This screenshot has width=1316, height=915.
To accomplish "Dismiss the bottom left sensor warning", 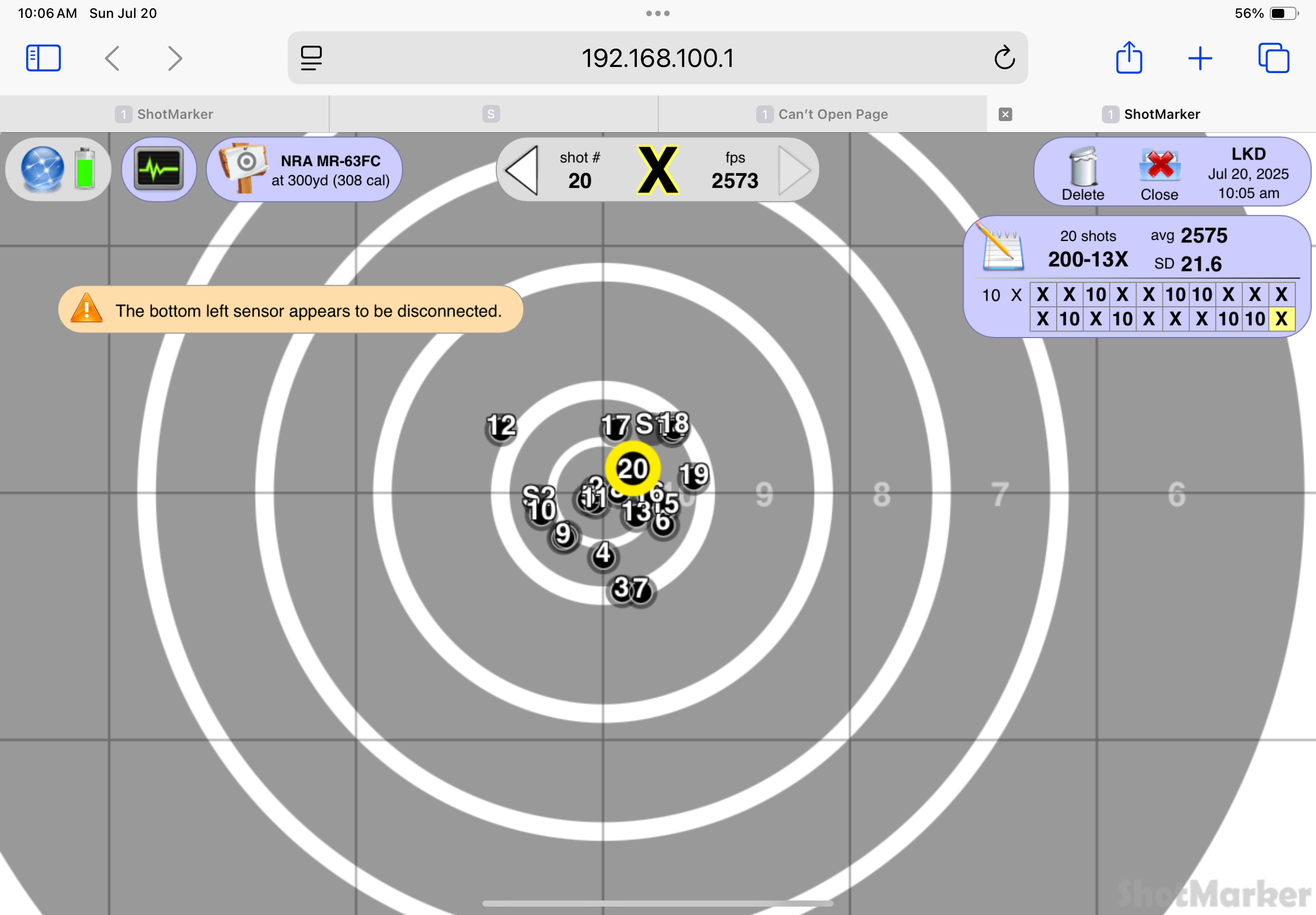I will tap(291, 310).
